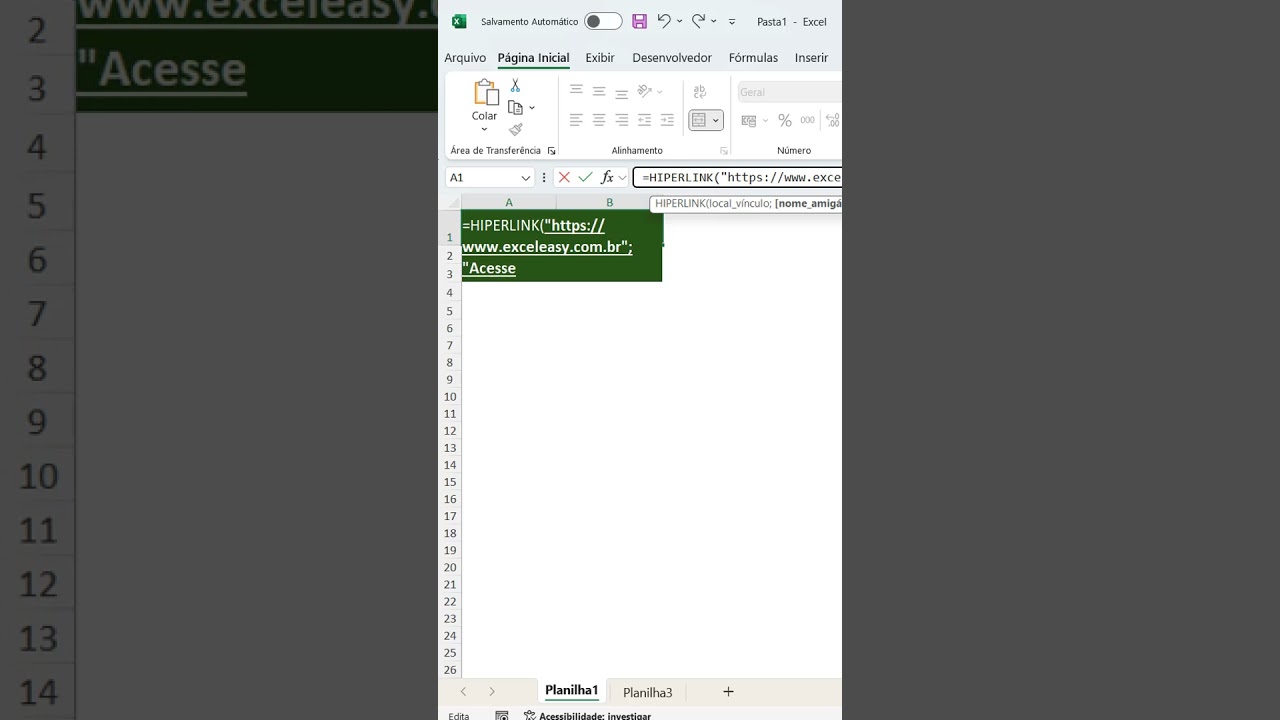Select the Planilha1 sheet tab
1280x720 pixels.
click(571, 691)
